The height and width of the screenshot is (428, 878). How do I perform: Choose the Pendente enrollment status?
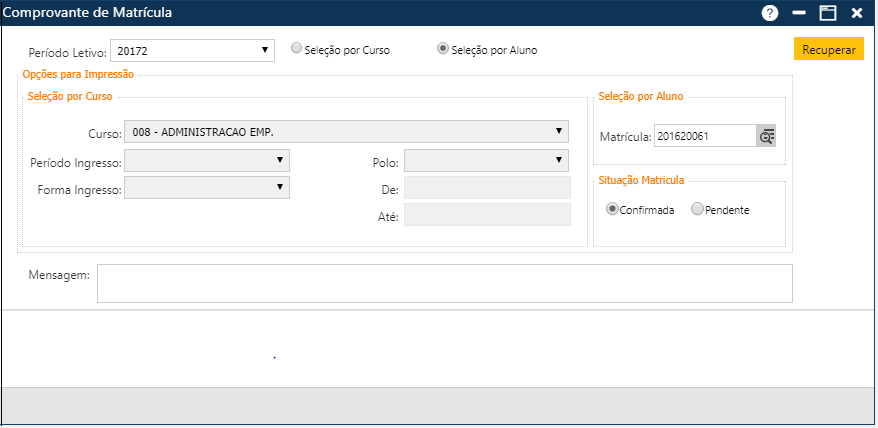pyautogui.click(x=697, y=209)
